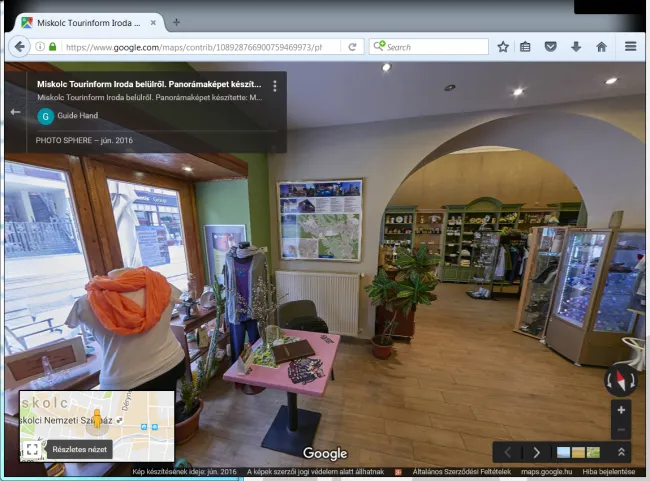Select the third photo thumbnail in strip

593,452
